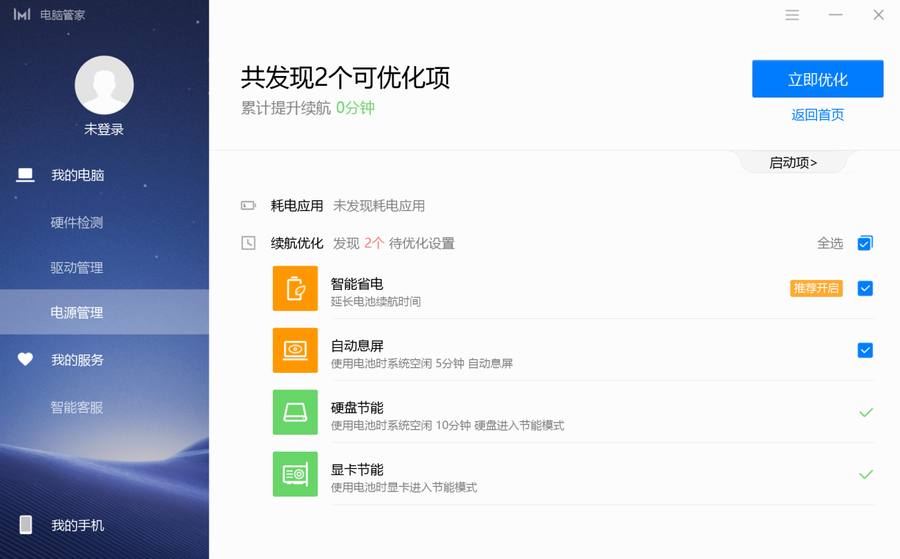
Task: Toggle the 全选 select-all checkbox
Action: coord(865,243)
